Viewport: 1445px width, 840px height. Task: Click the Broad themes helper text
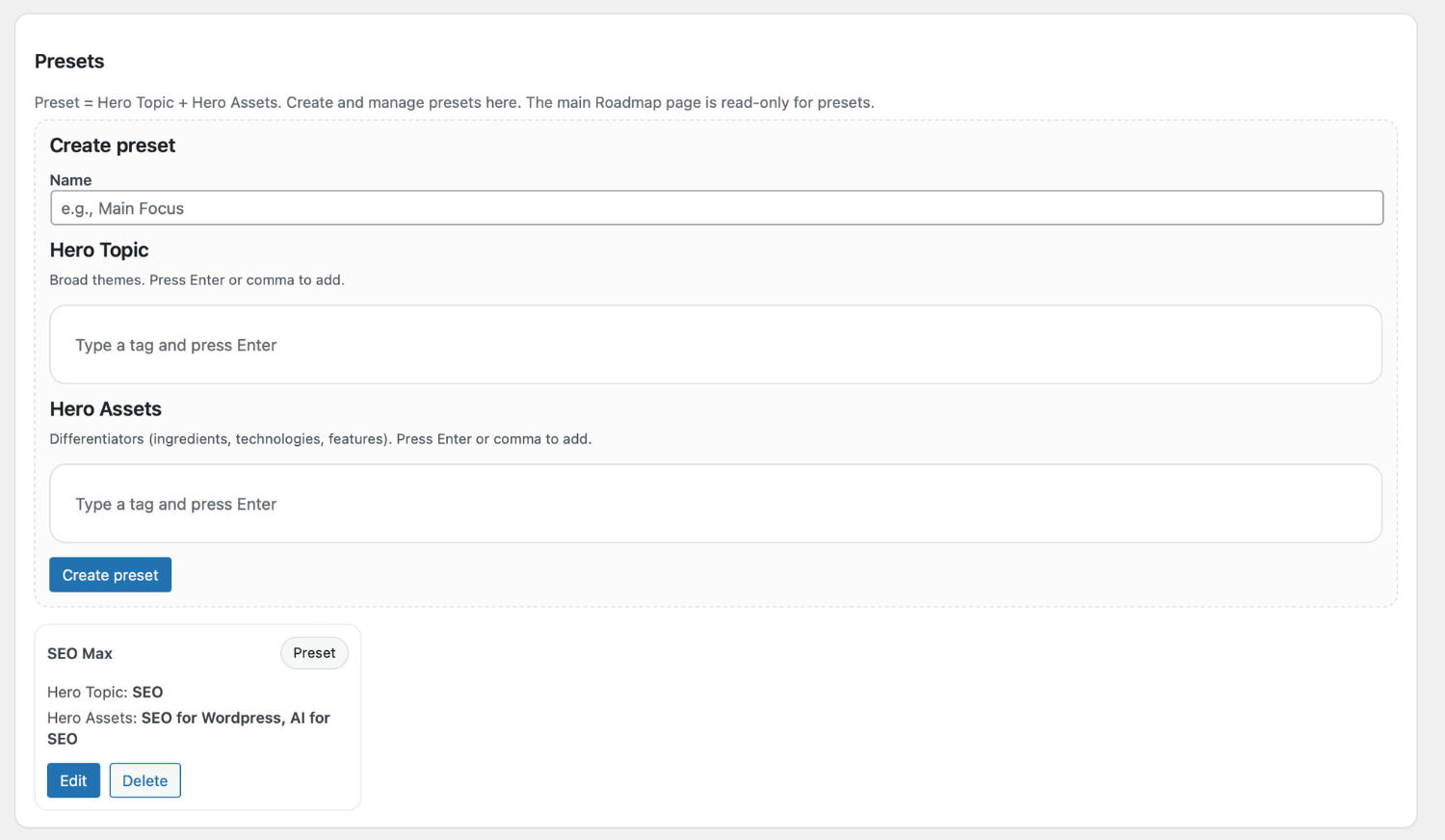197,279
